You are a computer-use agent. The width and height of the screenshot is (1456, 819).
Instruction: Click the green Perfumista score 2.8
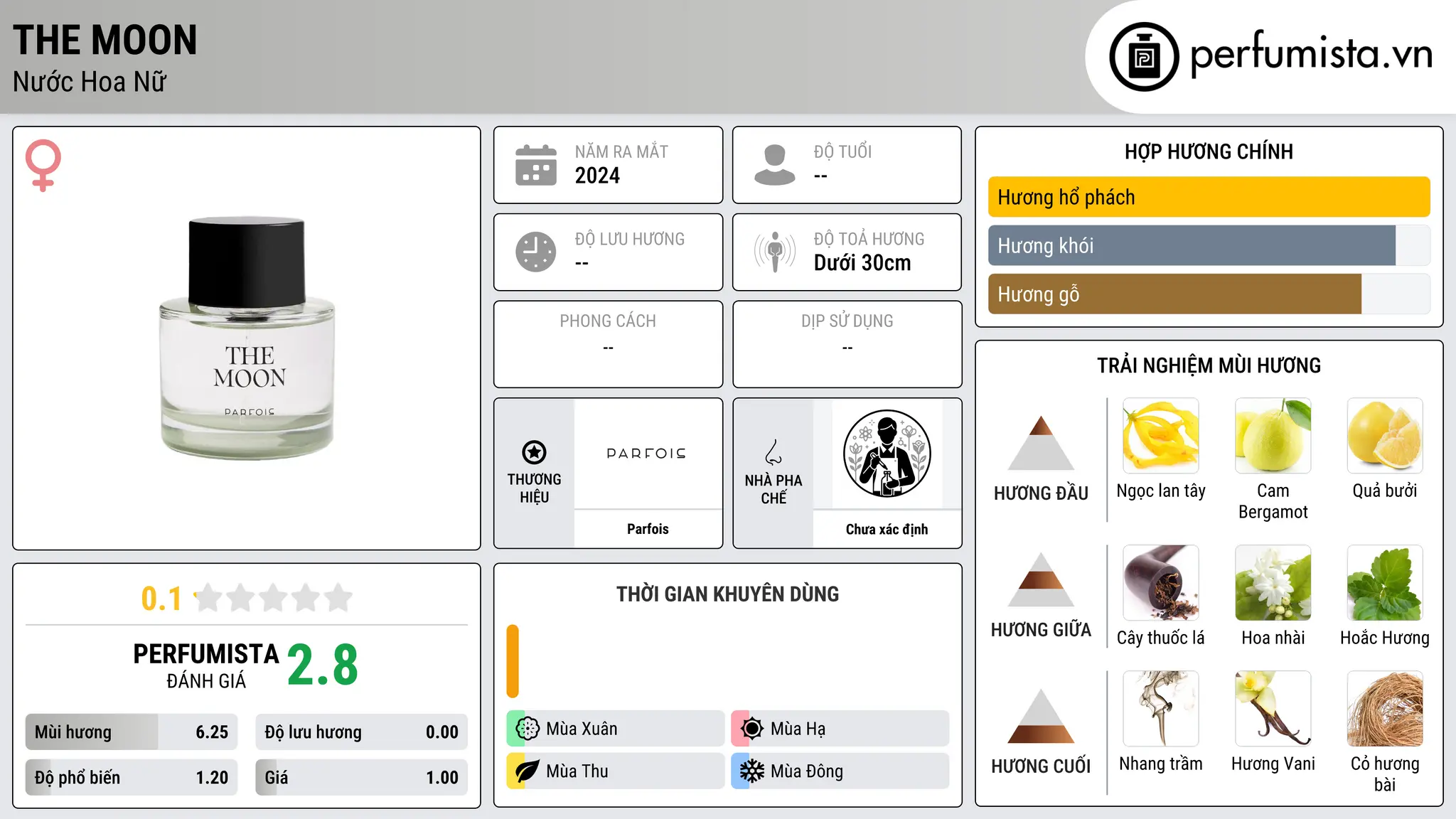(x=323, y=665)
